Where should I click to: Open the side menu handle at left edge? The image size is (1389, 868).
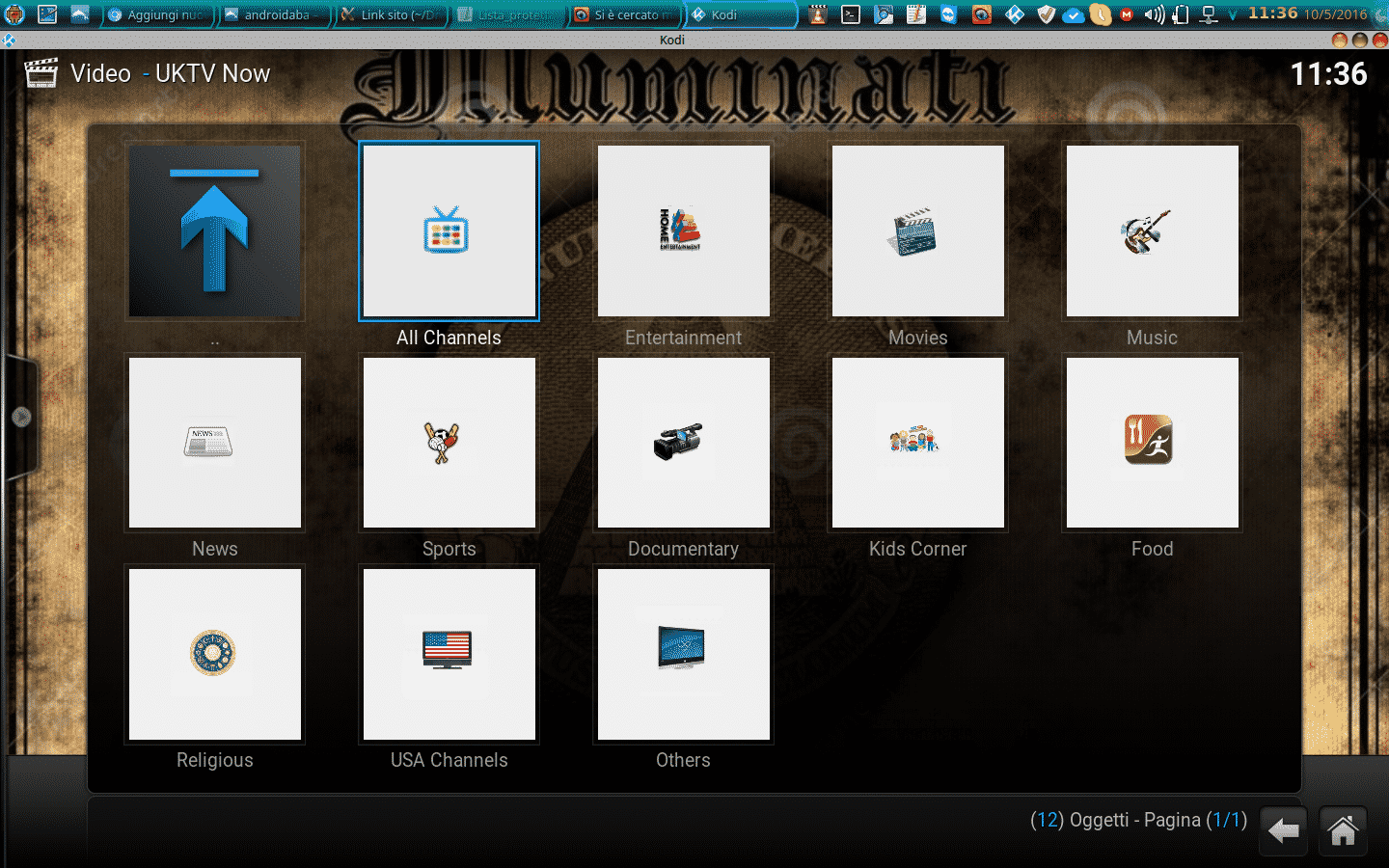pos(21,418)
